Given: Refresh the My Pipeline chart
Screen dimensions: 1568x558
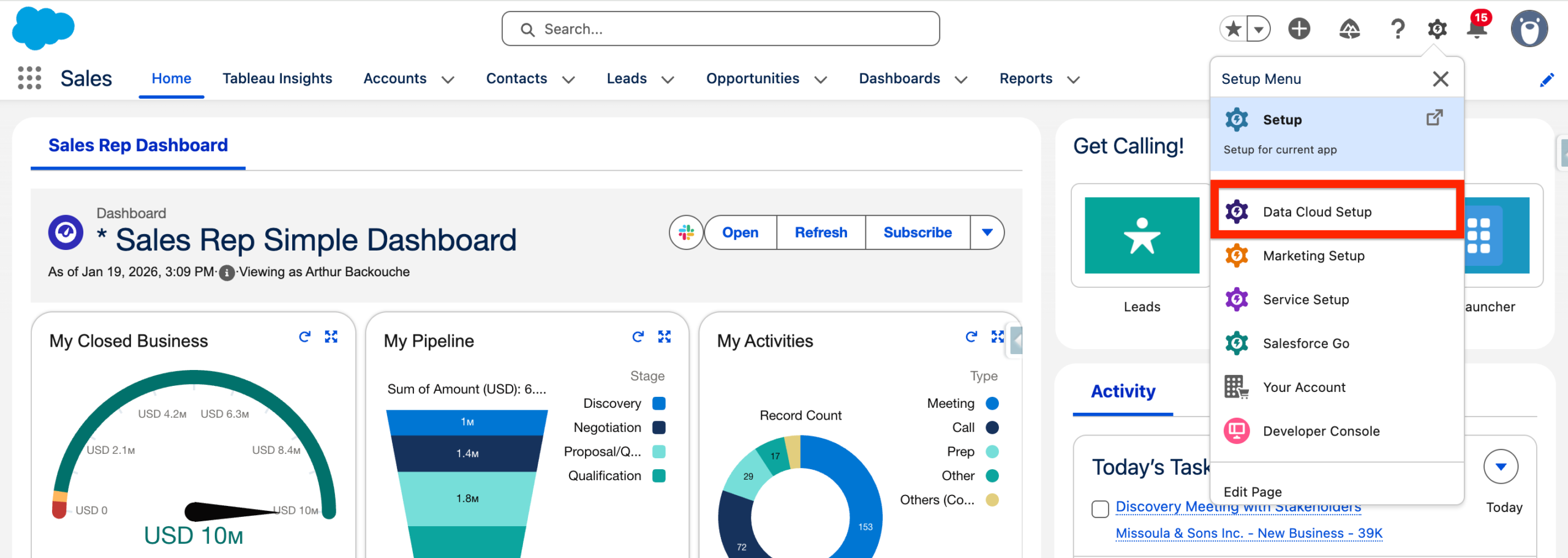Looking at the screenshot, I should 638,336.
